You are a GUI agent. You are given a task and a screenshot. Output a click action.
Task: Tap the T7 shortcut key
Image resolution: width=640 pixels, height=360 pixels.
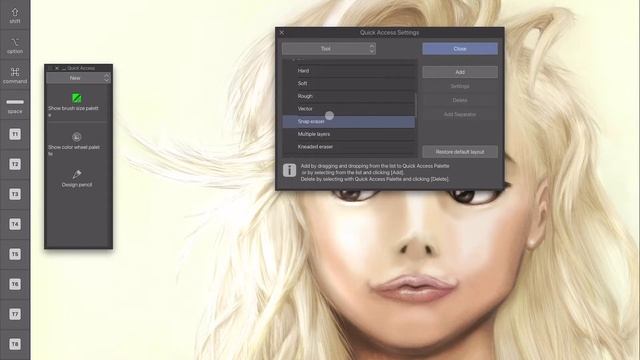tap(15, 314)
